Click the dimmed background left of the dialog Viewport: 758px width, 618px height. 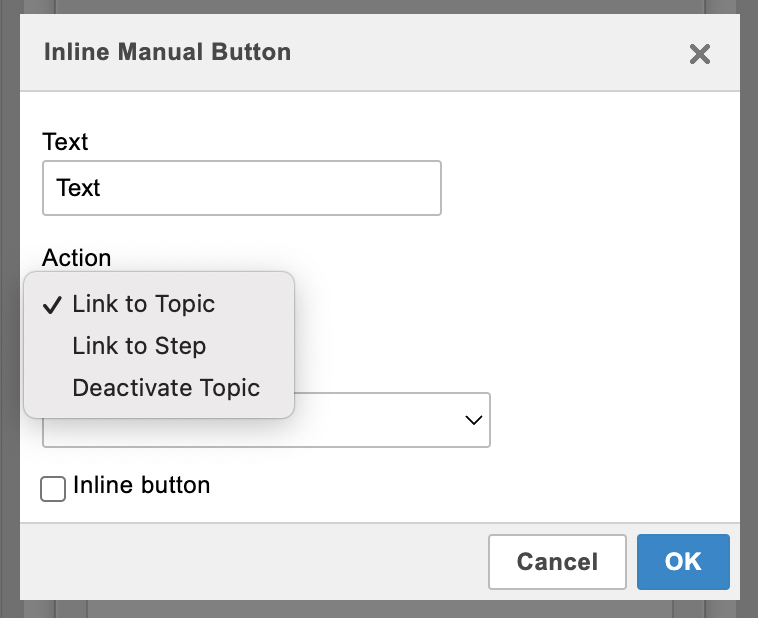[9, 300]
